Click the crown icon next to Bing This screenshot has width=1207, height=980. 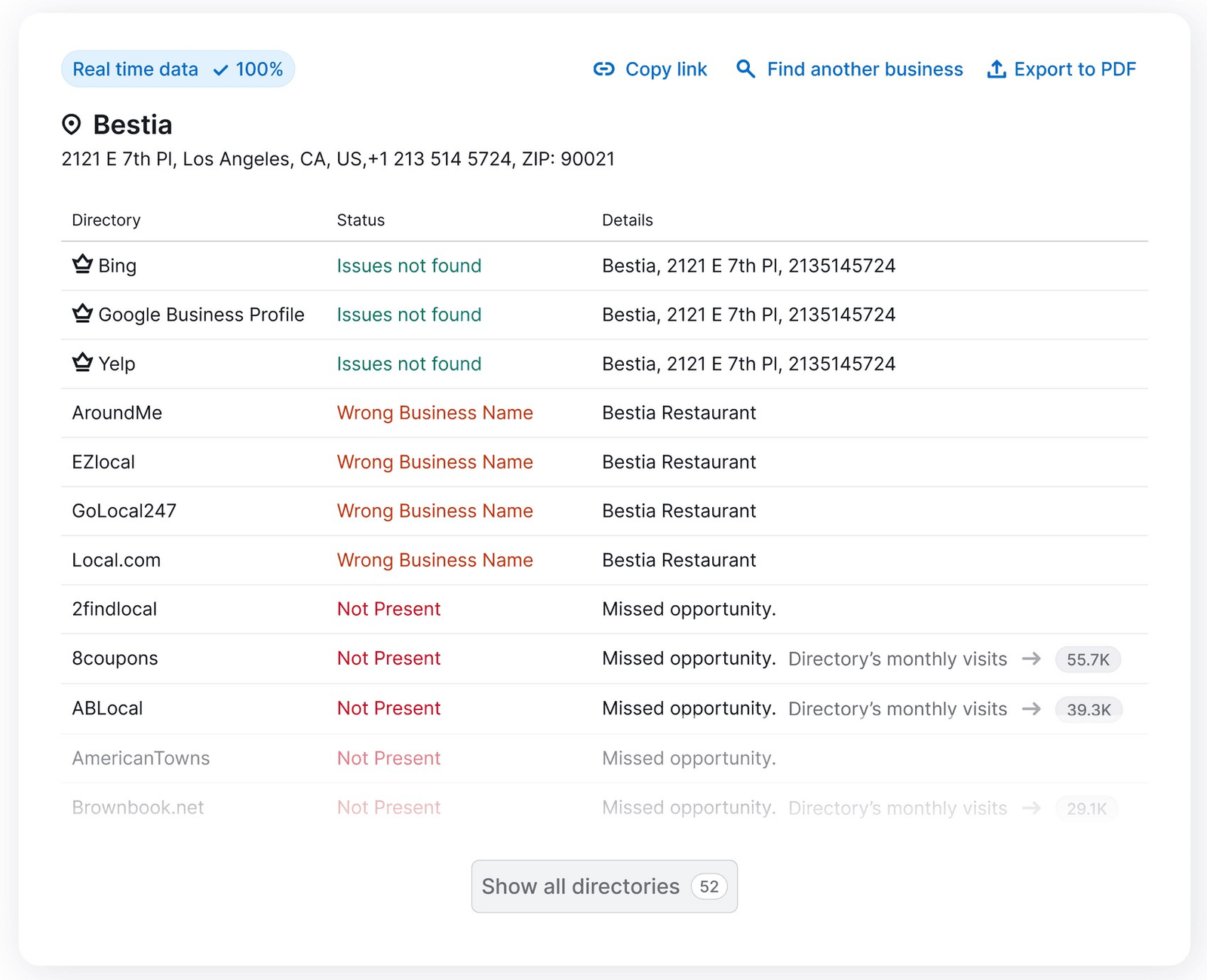(82, 265)
